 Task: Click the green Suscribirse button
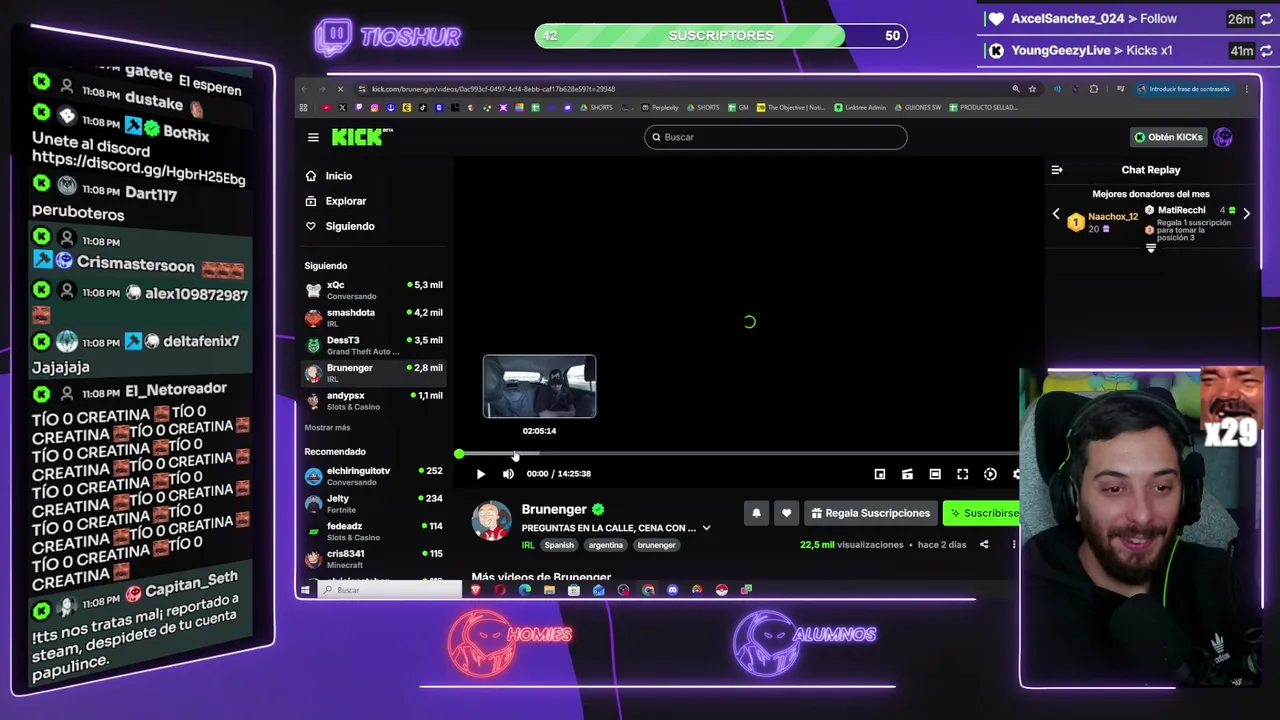coord(983,513)
